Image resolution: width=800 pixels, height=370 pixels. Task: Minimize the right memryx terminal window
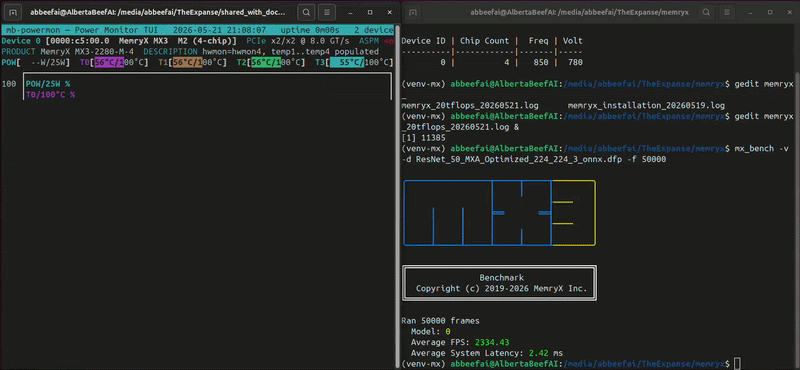pos(752,12)
